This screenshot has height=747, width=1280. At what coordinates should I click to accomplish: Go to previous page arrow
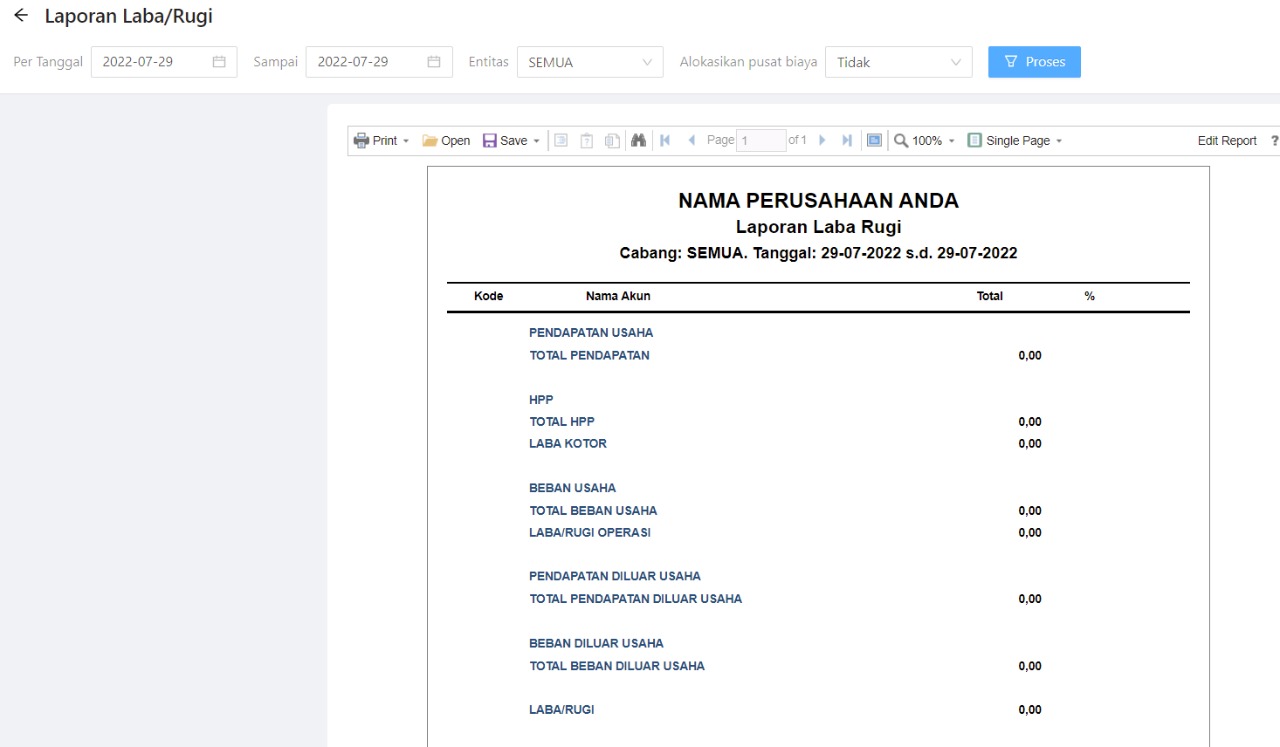point(691,141)
